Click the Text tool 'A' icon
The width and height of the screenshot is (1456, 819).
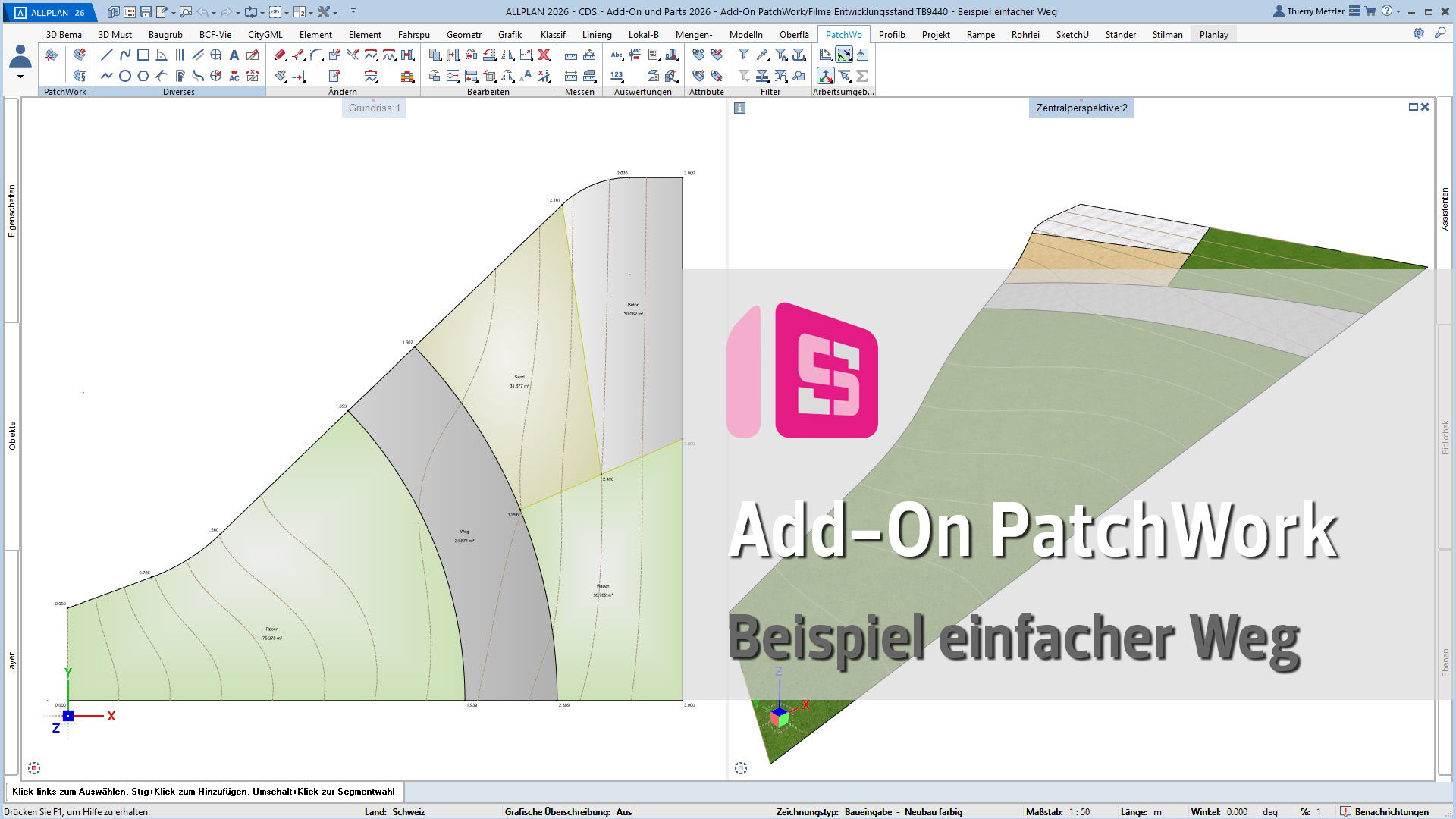coord(234,55)
